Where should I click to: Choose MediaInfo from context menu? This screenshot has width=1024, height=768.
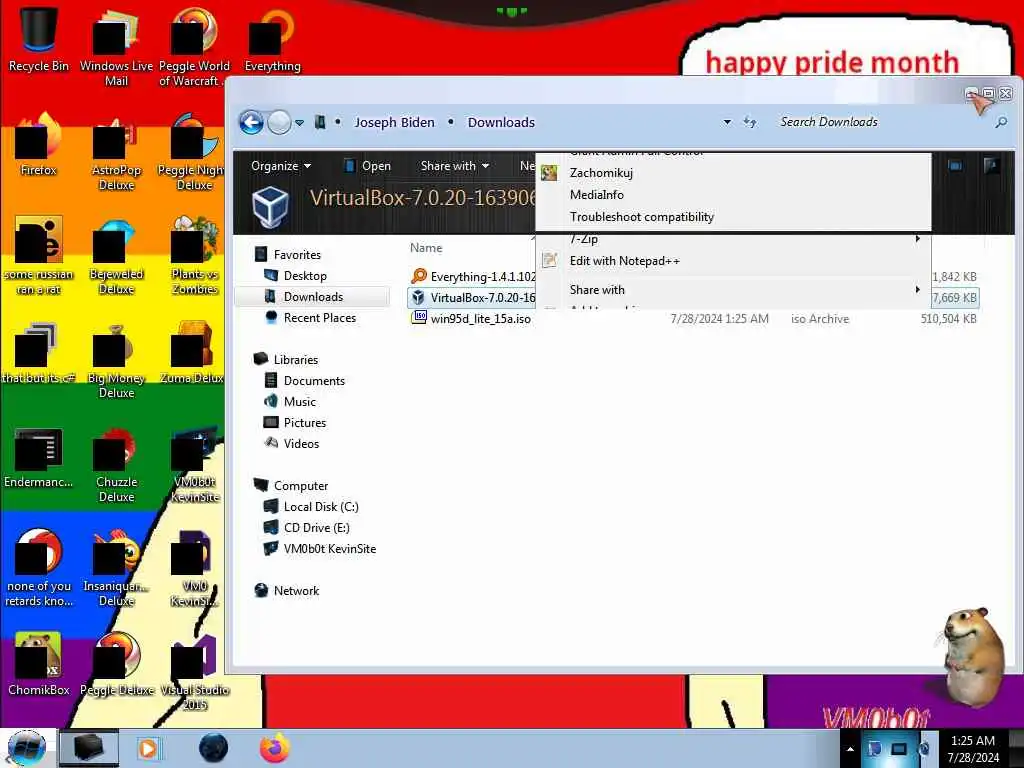coord(733,195)
